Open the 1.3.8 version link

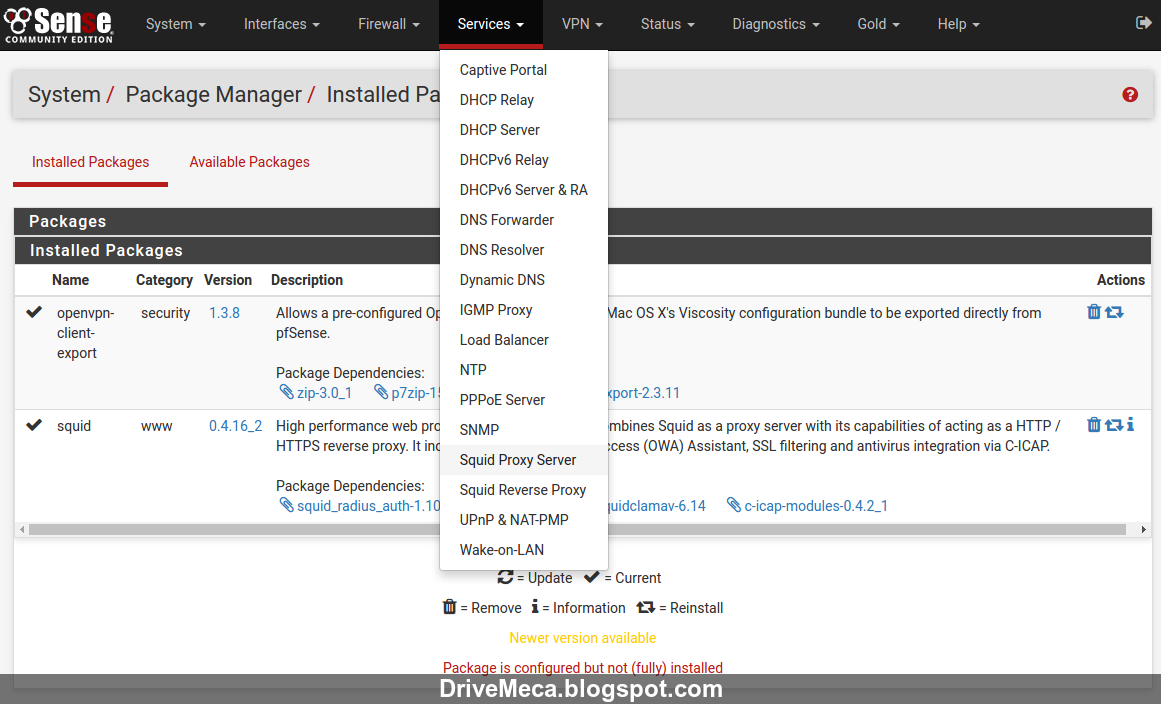[x=224, y=312]
